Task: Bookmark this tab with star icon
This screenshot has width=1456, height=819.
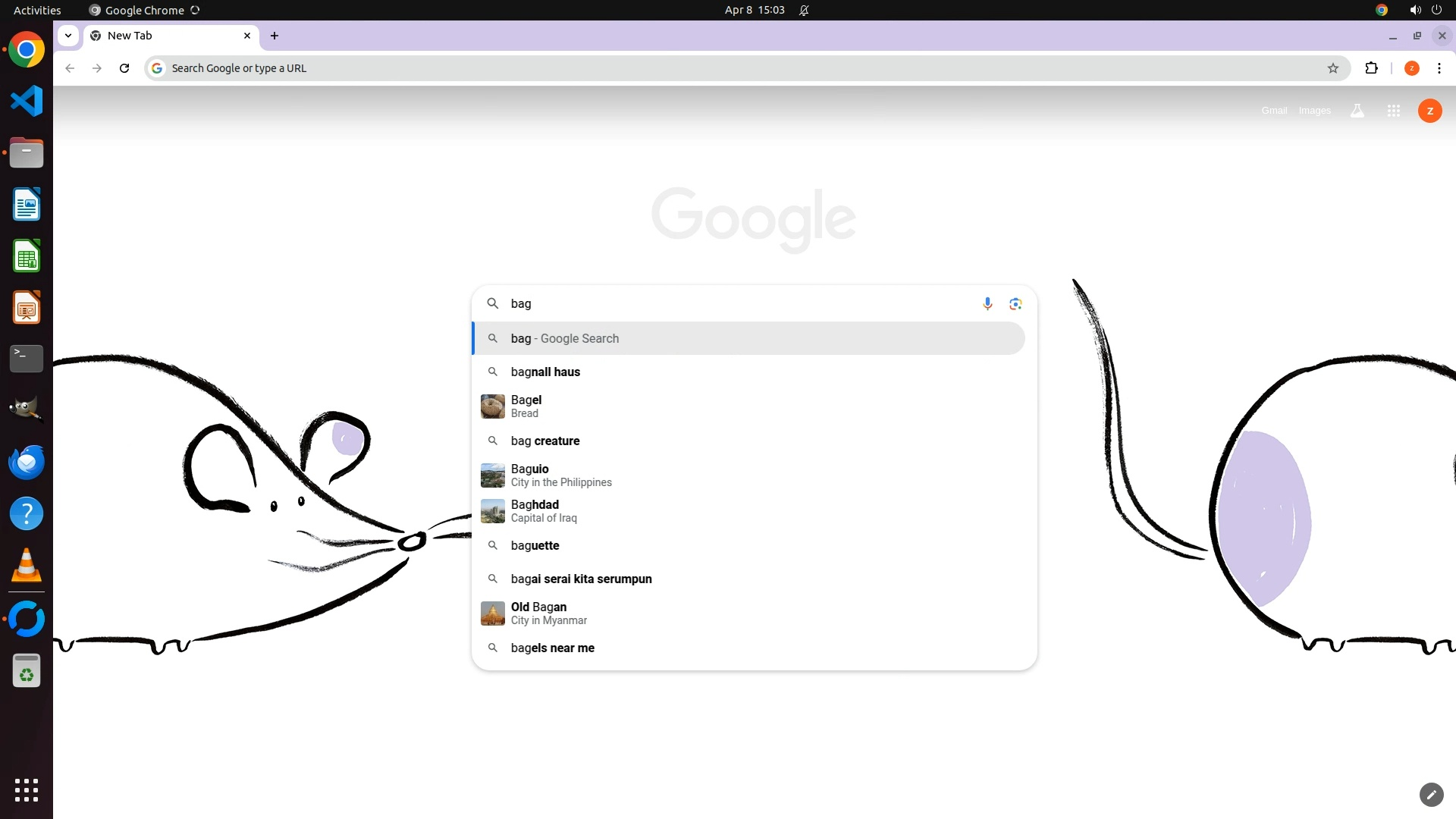Action: [x=1332, y=68]
